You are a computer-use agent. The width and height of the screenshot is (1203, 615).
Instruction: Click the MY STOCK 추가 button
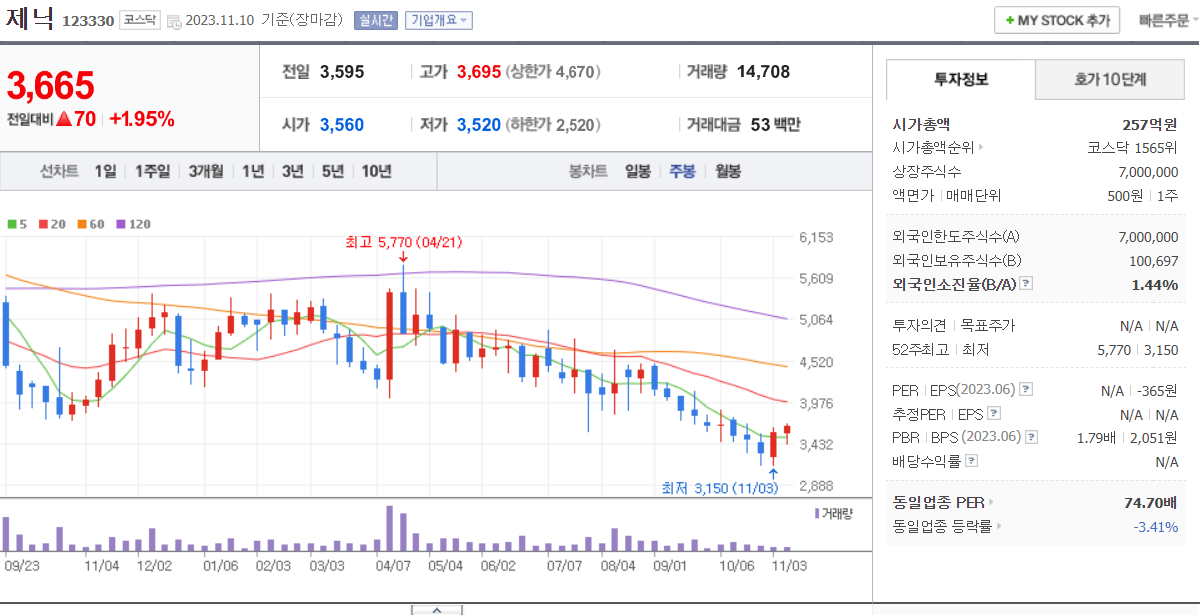point(1057,20)
